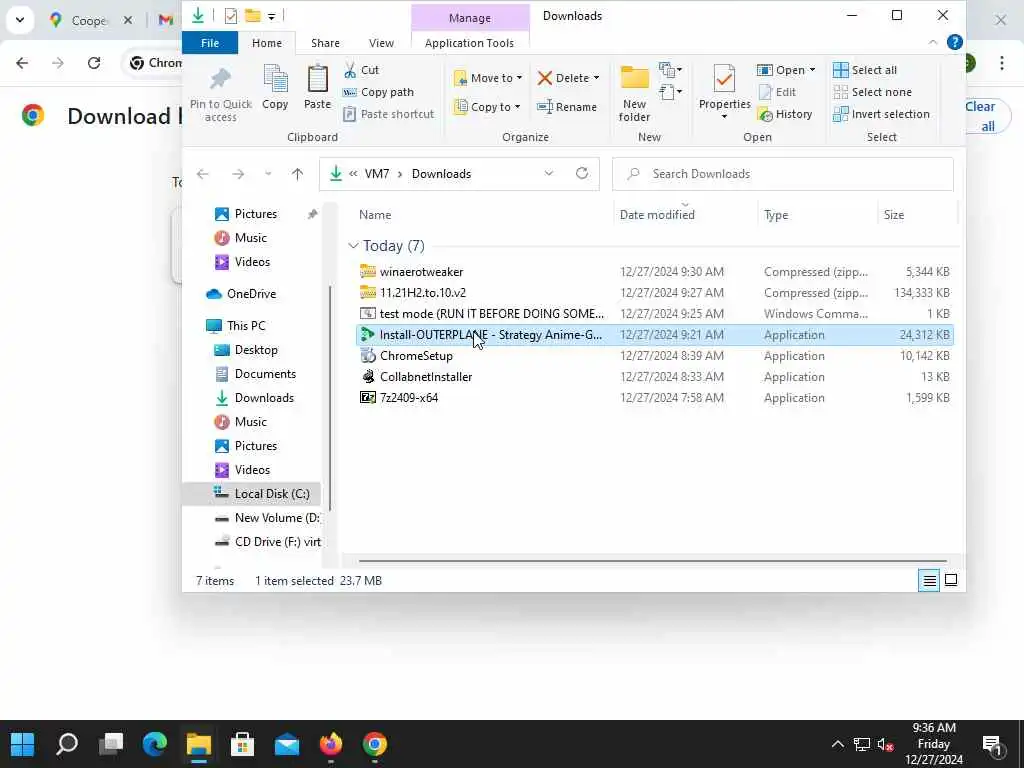1024x768 pixels.
Task: Click Invert selection
Action: 882,114
